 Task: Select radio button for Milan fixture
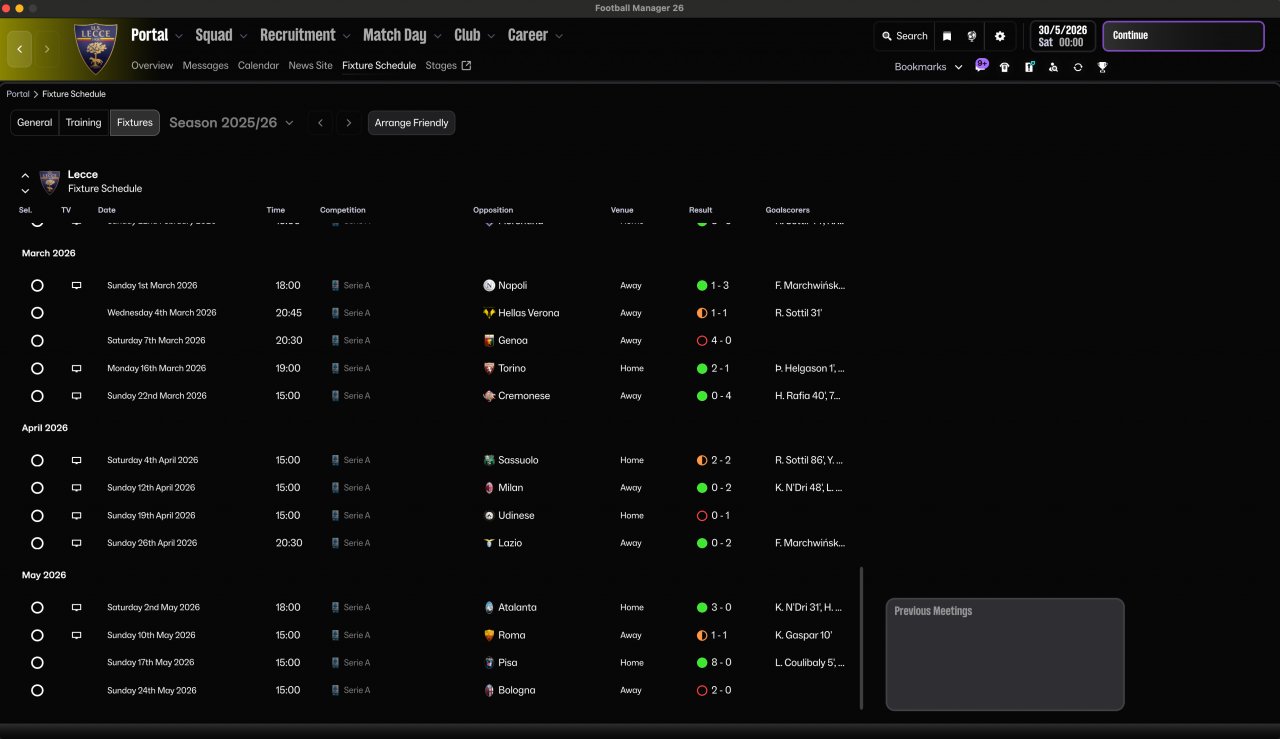(37, 488)
